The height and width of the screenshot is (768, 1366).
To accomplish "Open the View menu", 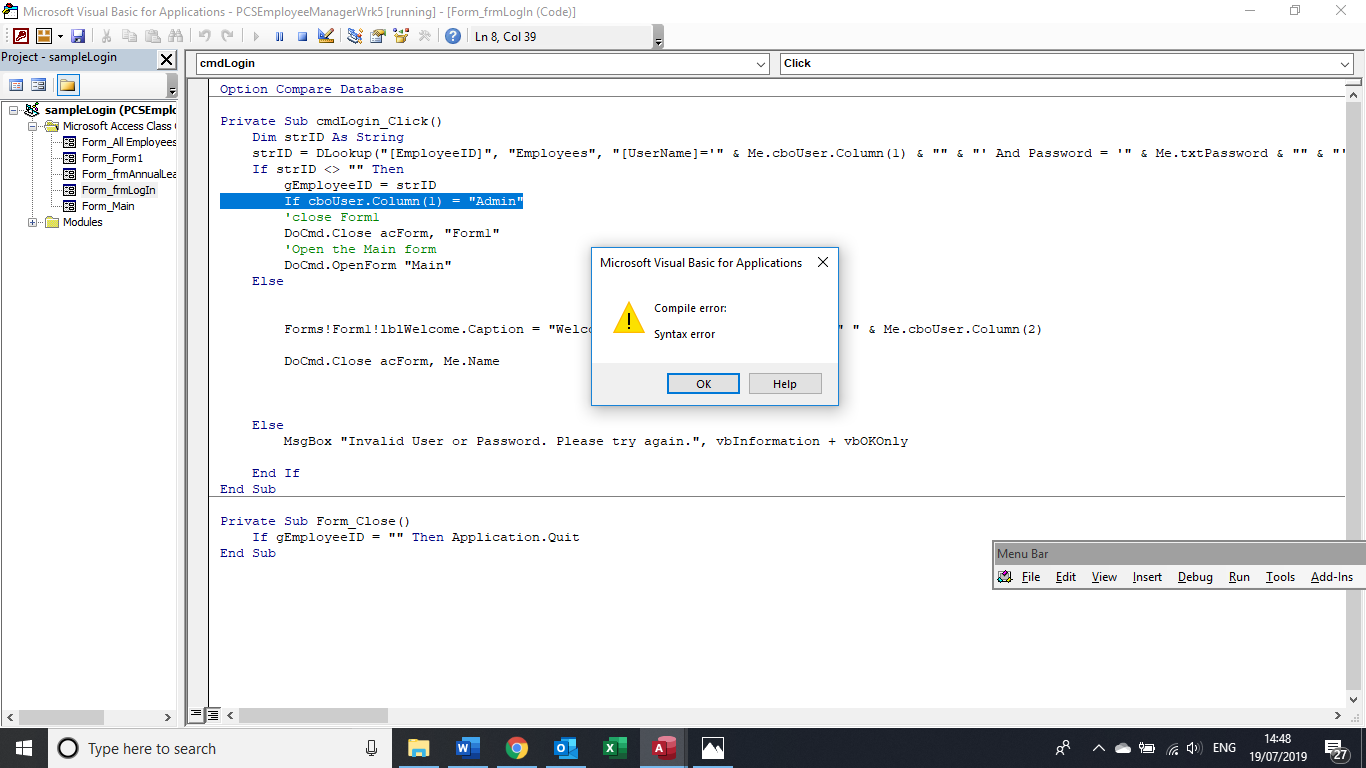I will point(1104,577).
